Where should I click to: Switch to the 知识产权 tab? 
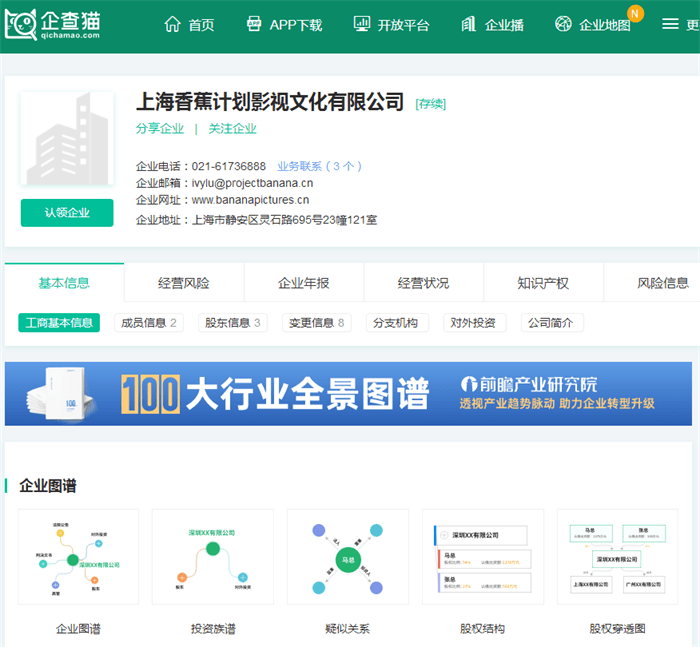(x=543, y=283)
